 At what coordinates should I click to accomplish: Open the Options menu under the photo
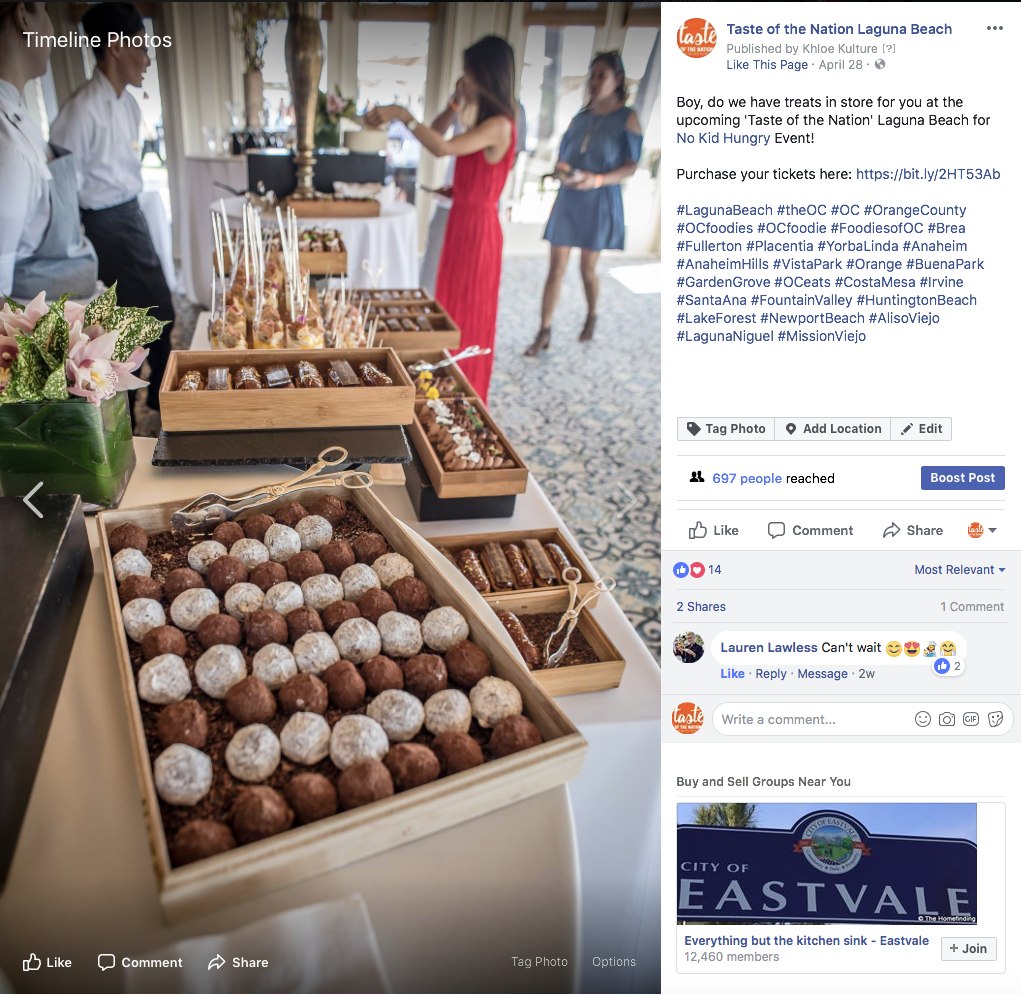(x=613, y=961)
